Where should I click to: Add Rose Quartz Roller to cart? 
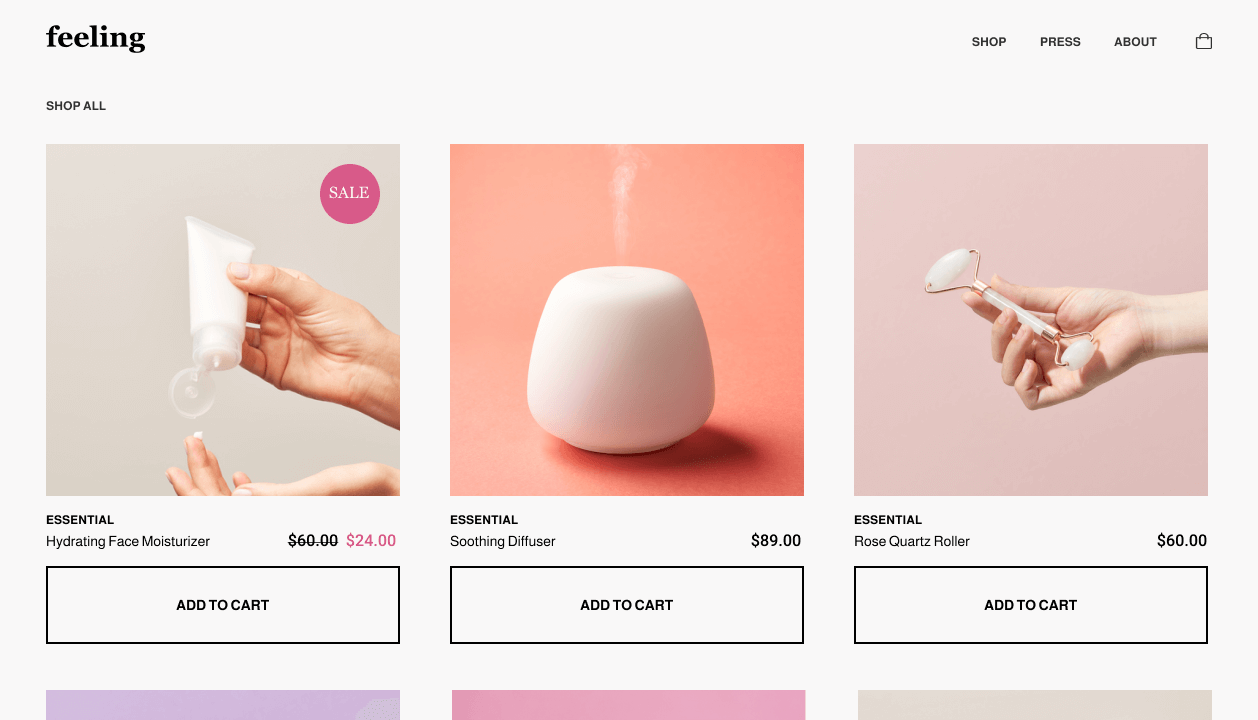(x=1031, y=605)
